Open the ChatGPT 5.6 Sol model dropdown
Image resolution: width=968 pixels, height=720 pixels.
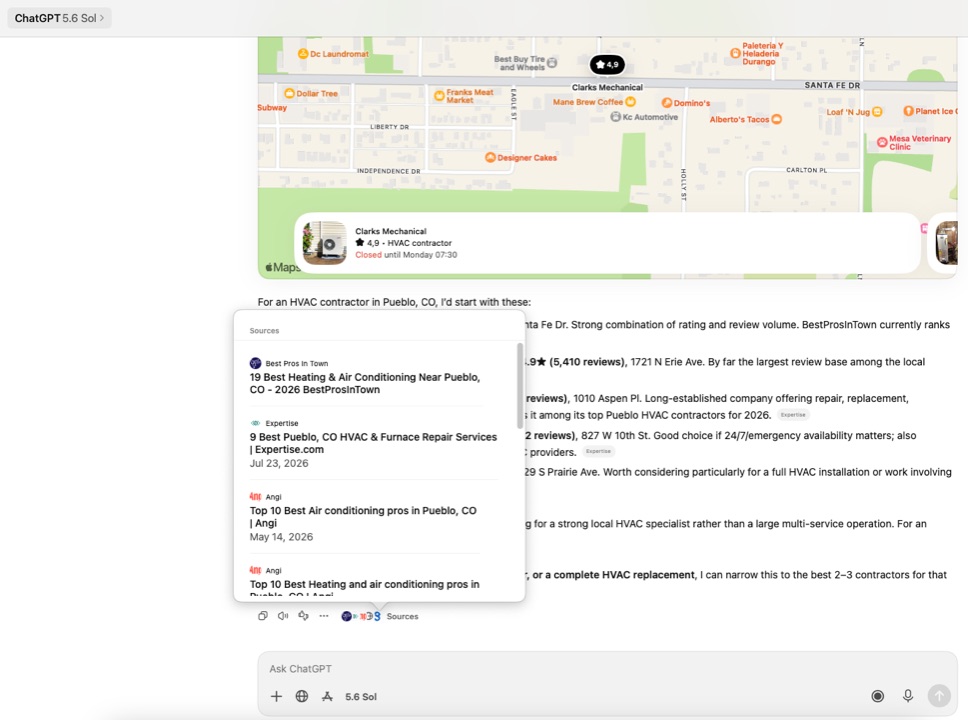(59, 18)
